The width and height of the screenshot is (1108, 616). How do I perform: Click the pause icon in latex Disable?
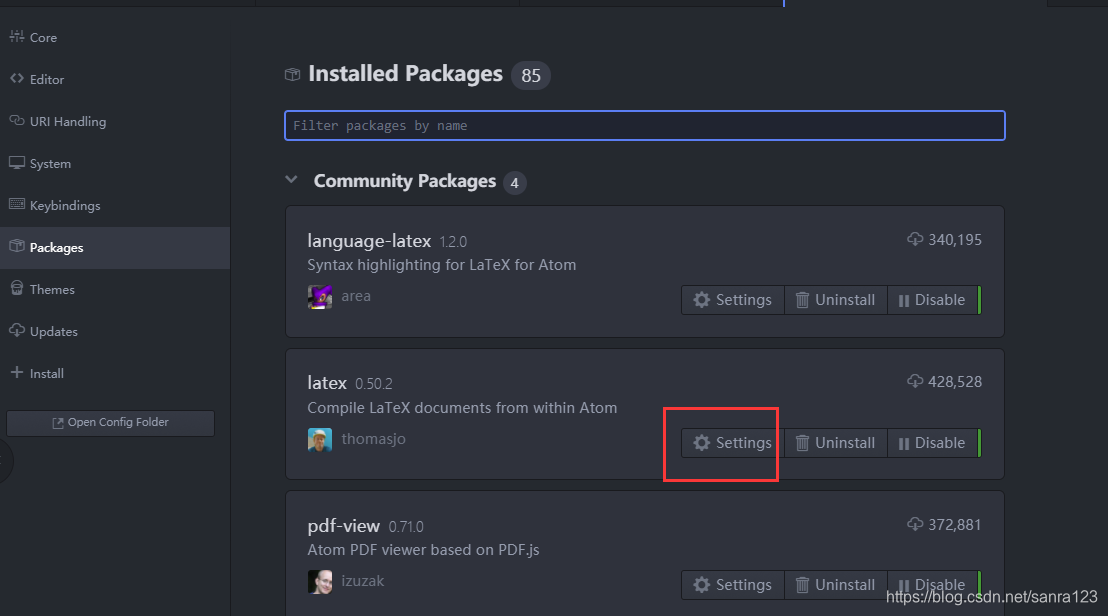pyautogui.click(x=903, y=444)
